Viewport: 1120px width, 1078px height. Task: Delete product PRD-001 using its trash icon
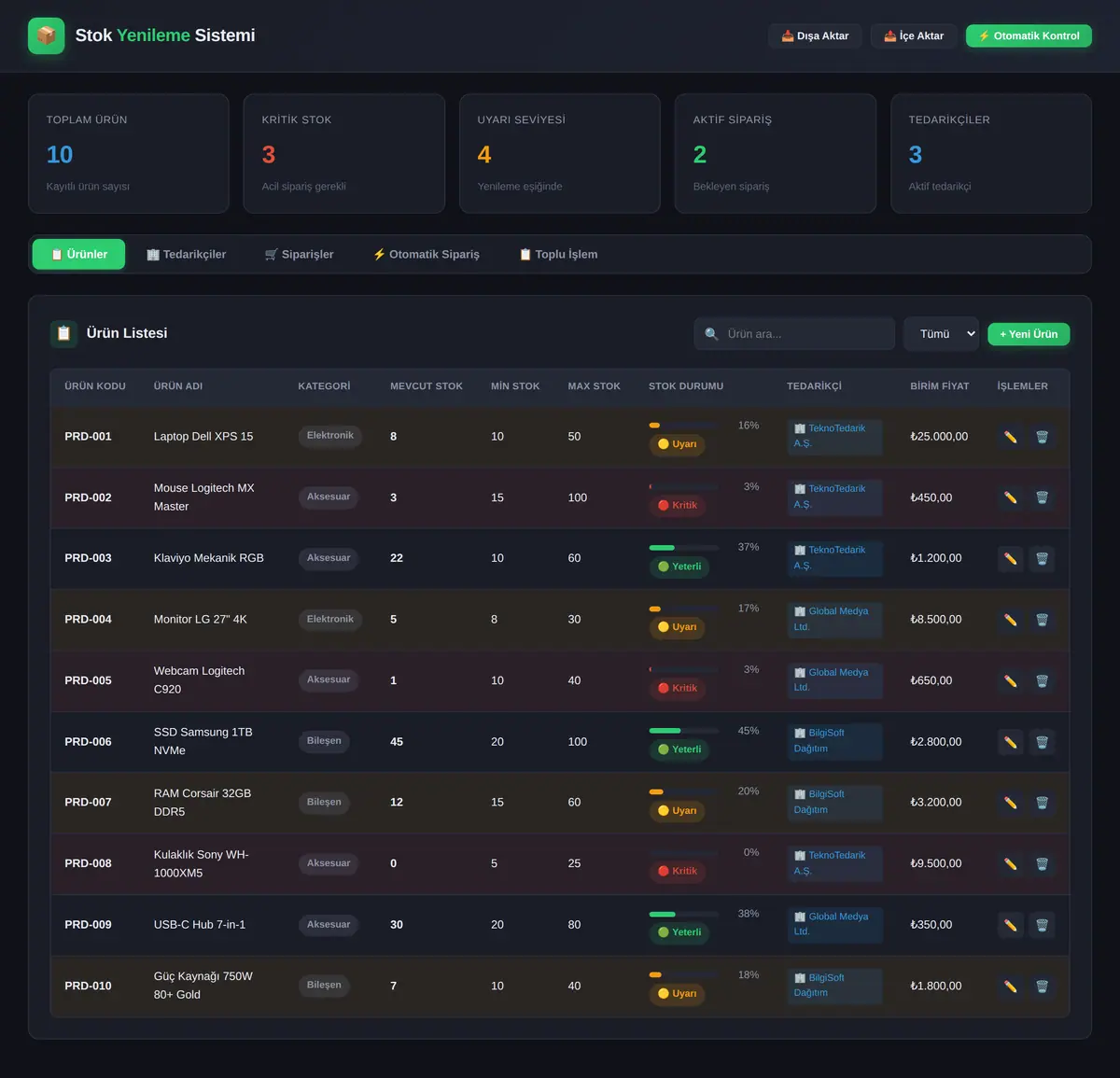coord(1043,437)
